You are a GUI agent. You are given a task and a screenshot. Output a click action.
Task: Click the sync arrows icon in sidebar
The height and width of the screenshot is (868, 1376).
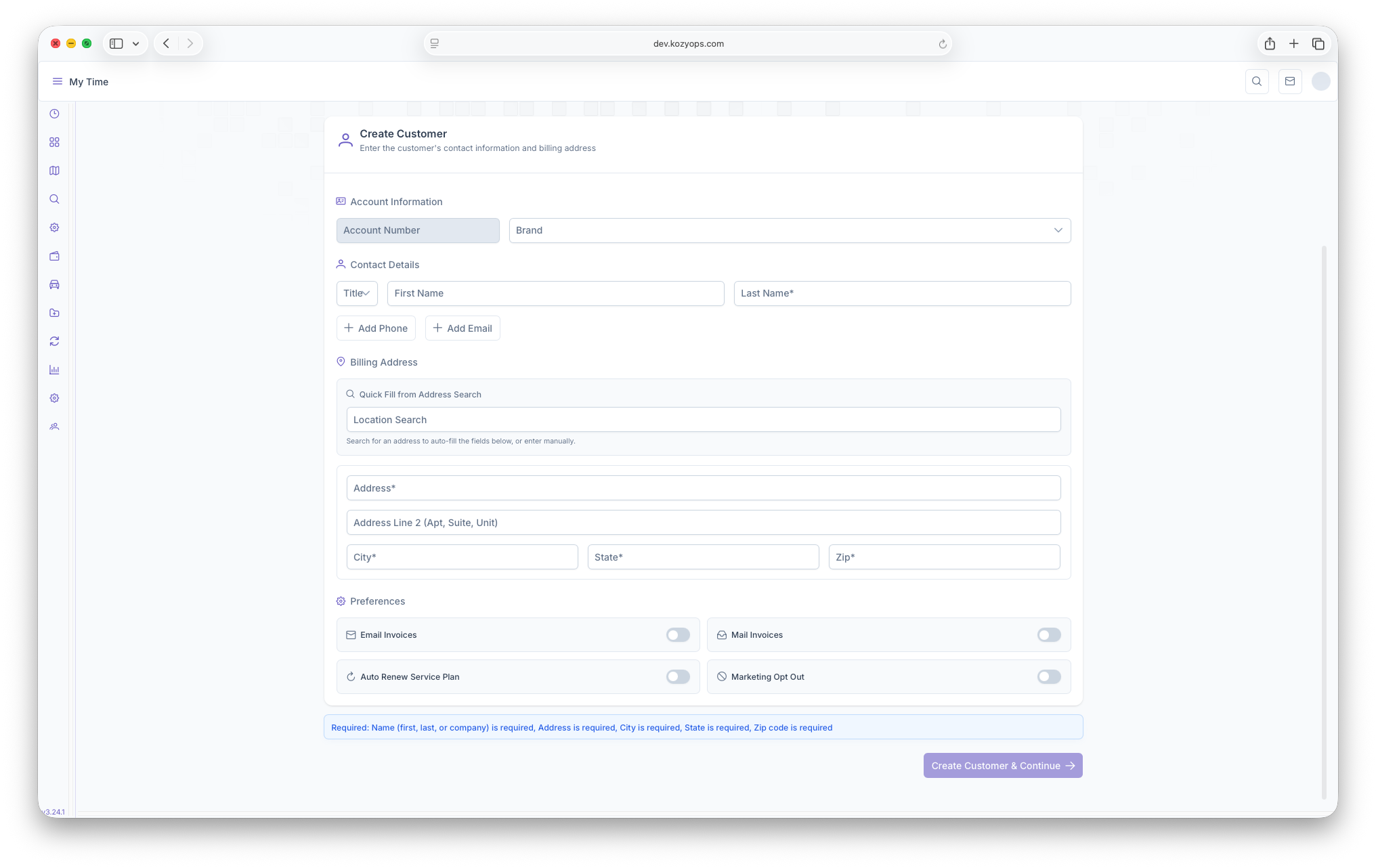coord(54,341)
